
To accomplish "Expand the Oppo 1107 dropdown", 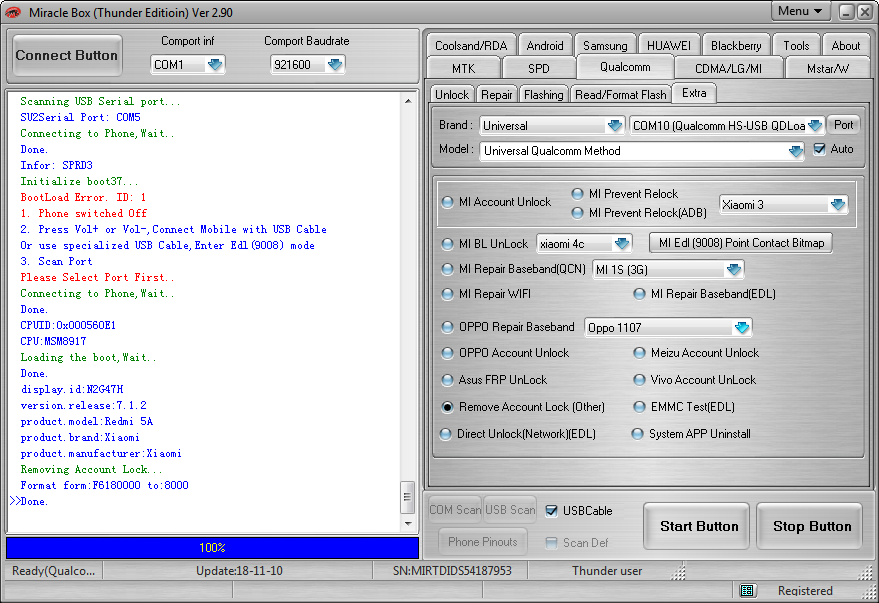I will click(x=742, y=327).
